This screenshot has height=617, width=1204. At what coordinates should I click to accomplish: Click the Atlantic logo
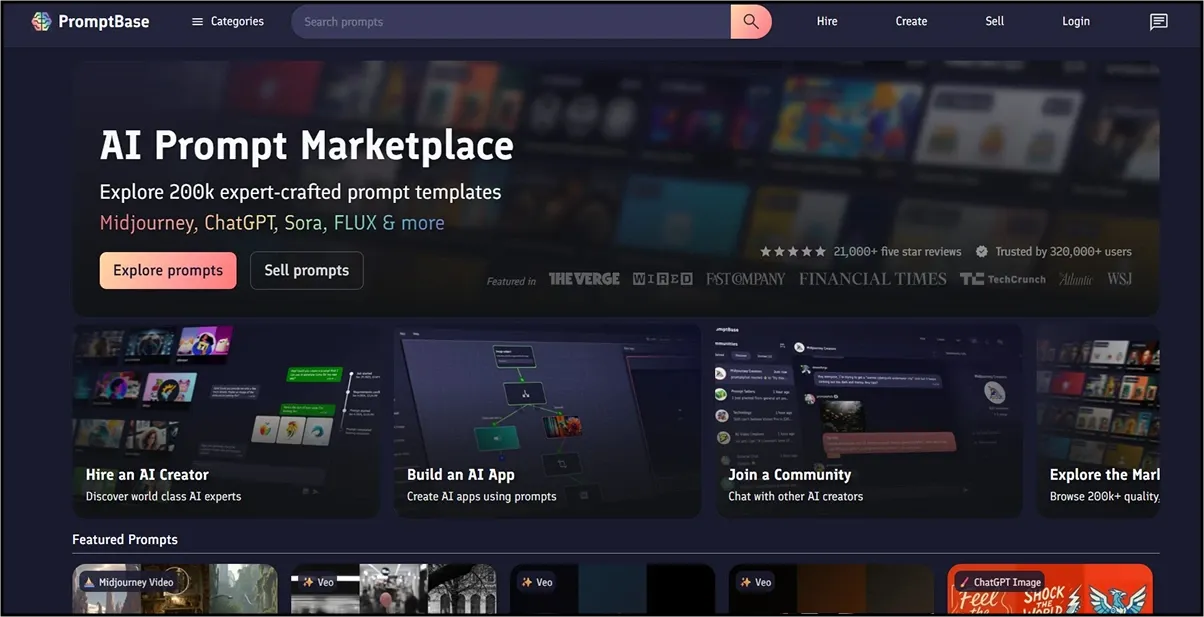[1076, 279]
